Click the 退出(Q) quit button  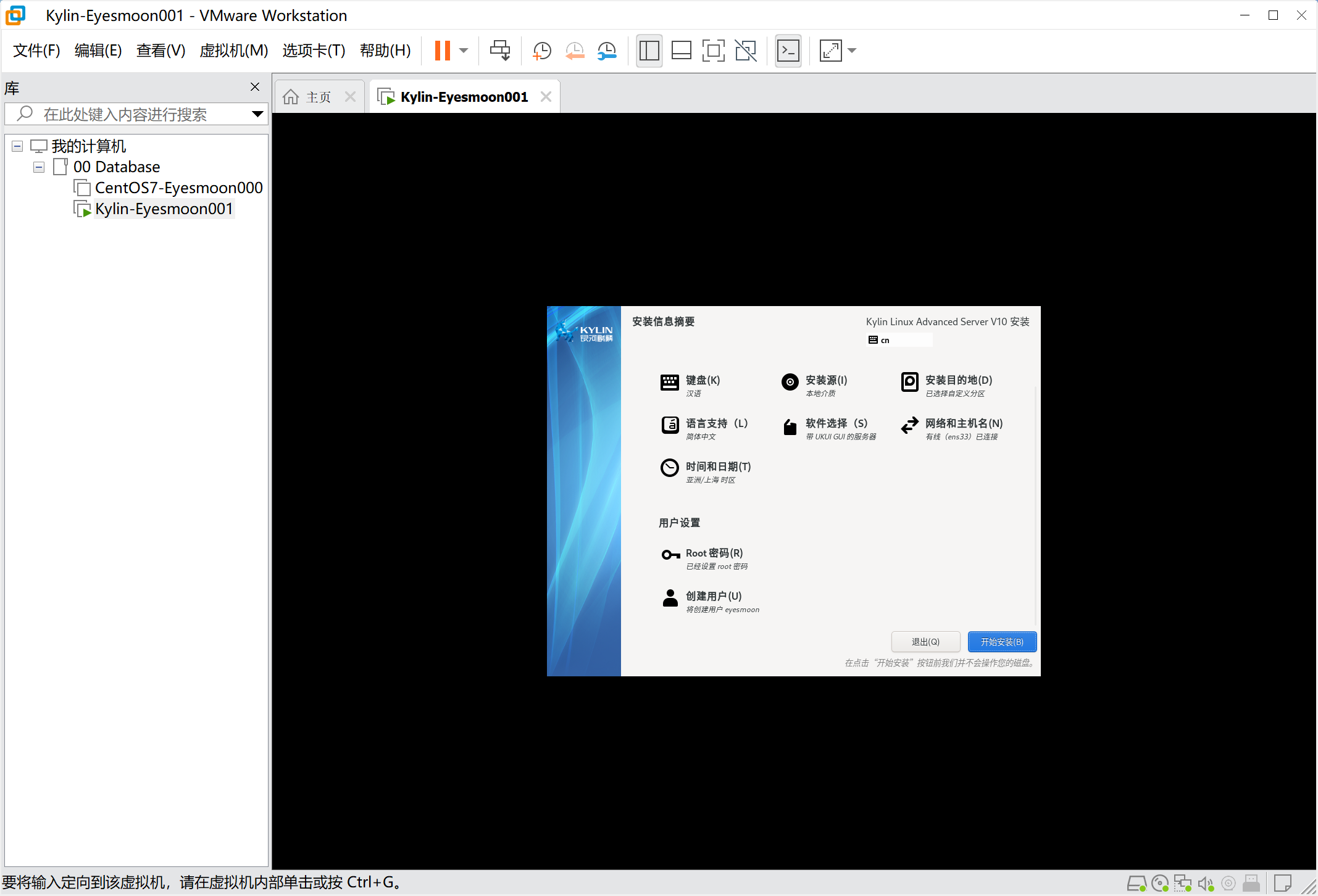(x=925, y=642)
